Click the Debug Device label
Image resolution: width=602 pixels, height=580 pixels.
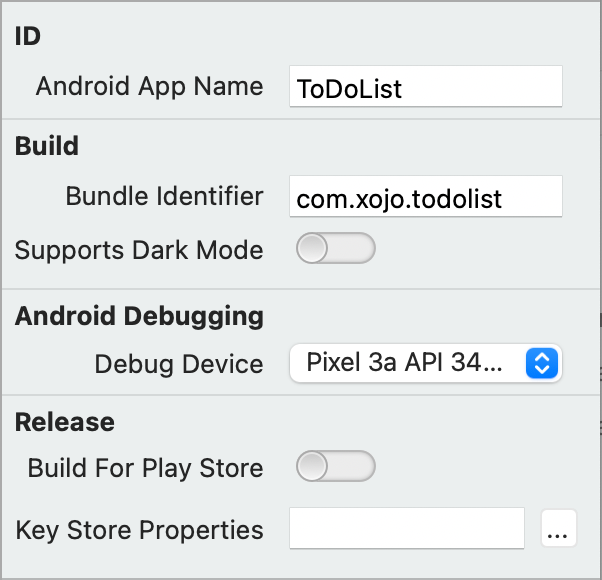tap(179, 364)
